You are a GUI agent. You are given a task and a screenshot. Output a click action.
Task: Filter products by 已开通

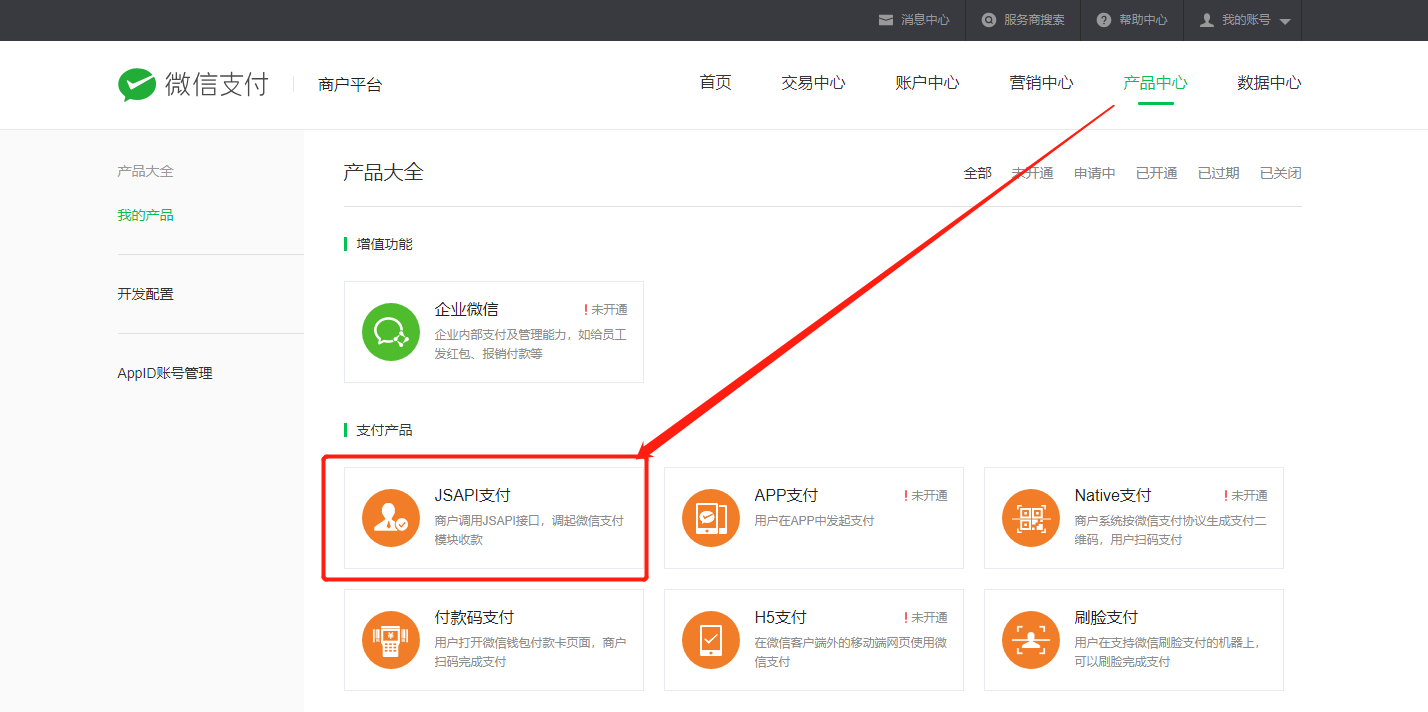(1156, 173)
